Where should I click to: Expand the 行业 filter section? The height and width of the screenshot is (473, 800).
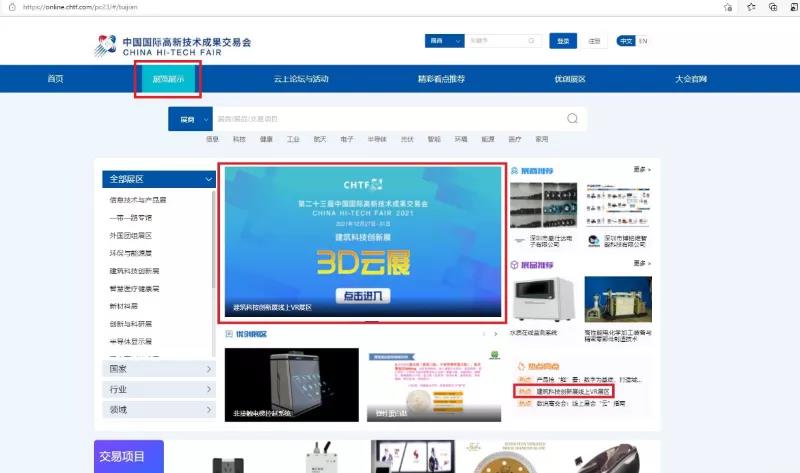pos(159,389)
